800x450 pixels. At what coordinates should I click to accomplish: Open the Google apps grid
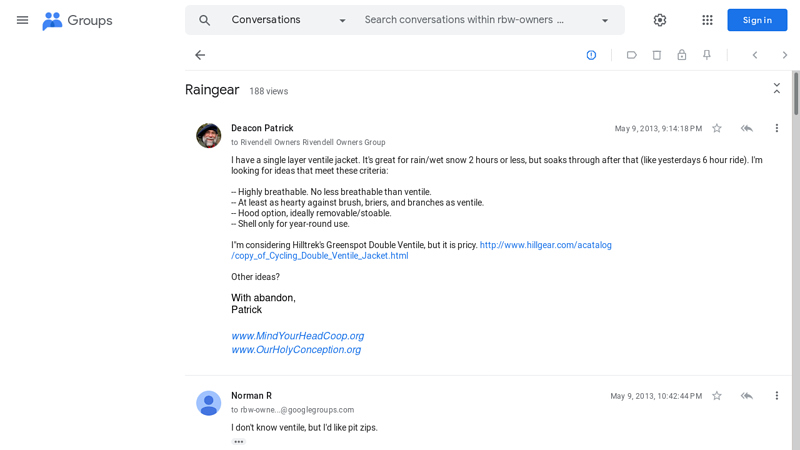(707, 20)
